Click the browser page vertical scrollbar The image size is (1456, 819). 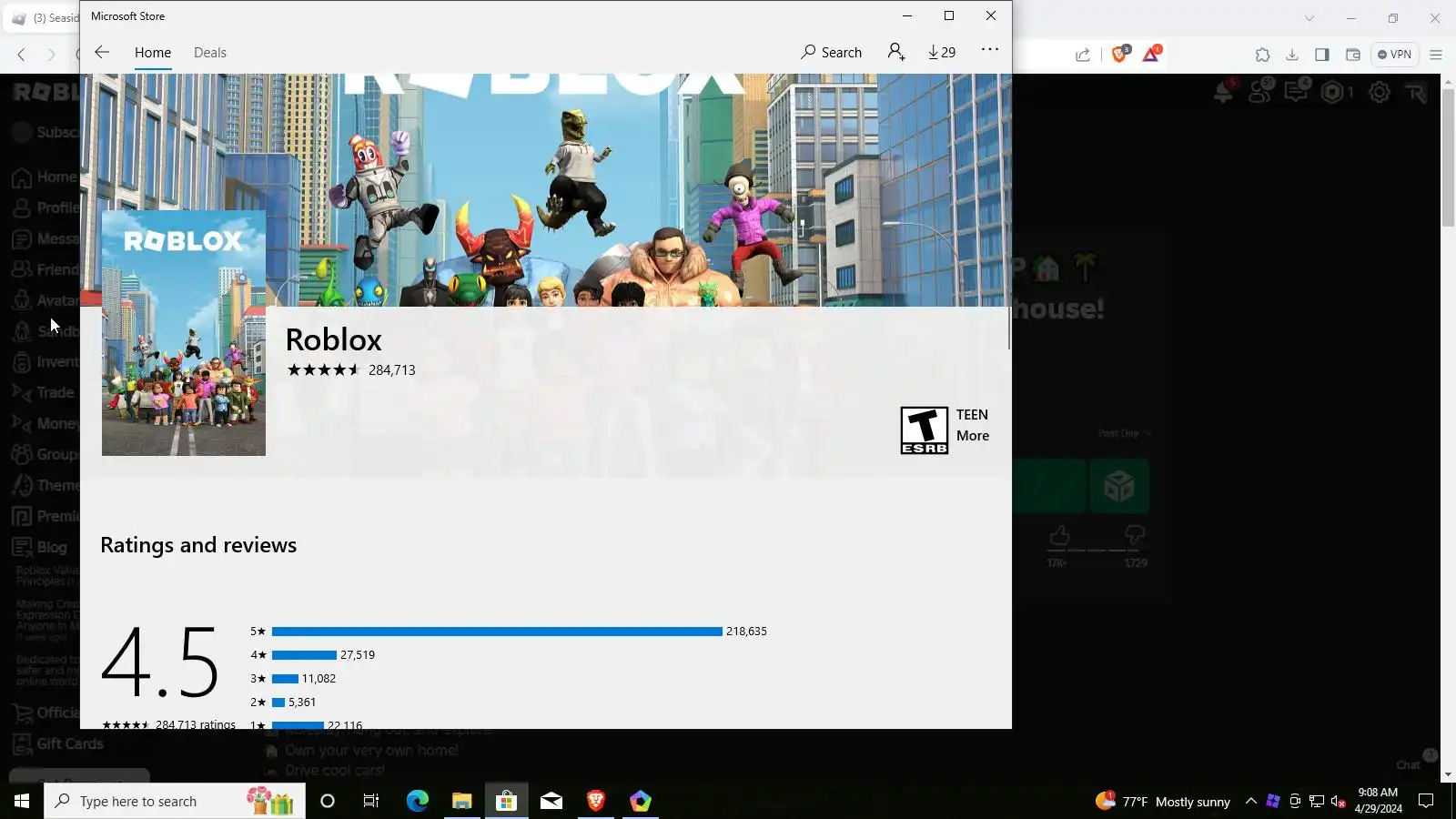point(1448,159)
